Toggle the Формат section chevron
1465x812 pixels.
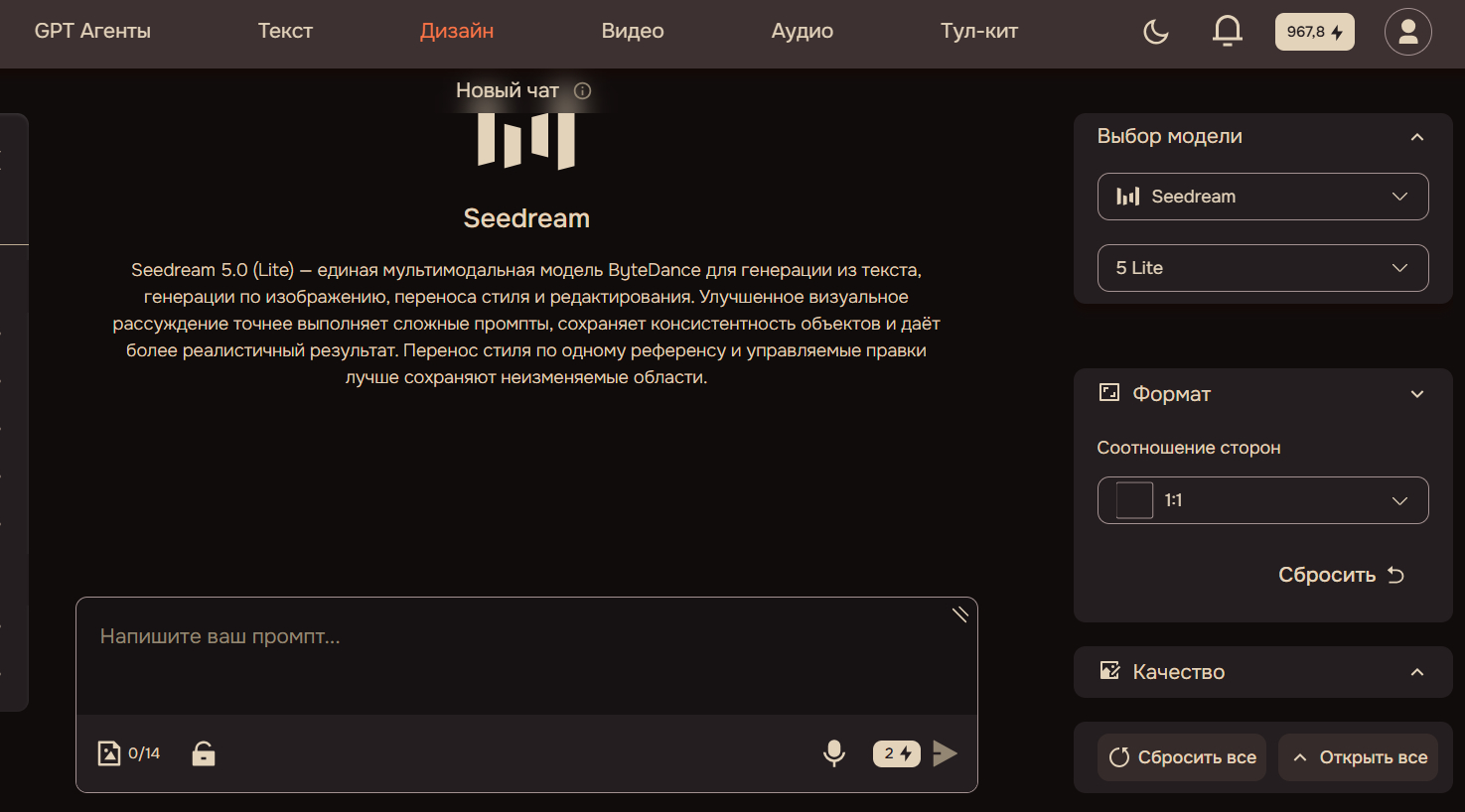(x=1417, y=394)
